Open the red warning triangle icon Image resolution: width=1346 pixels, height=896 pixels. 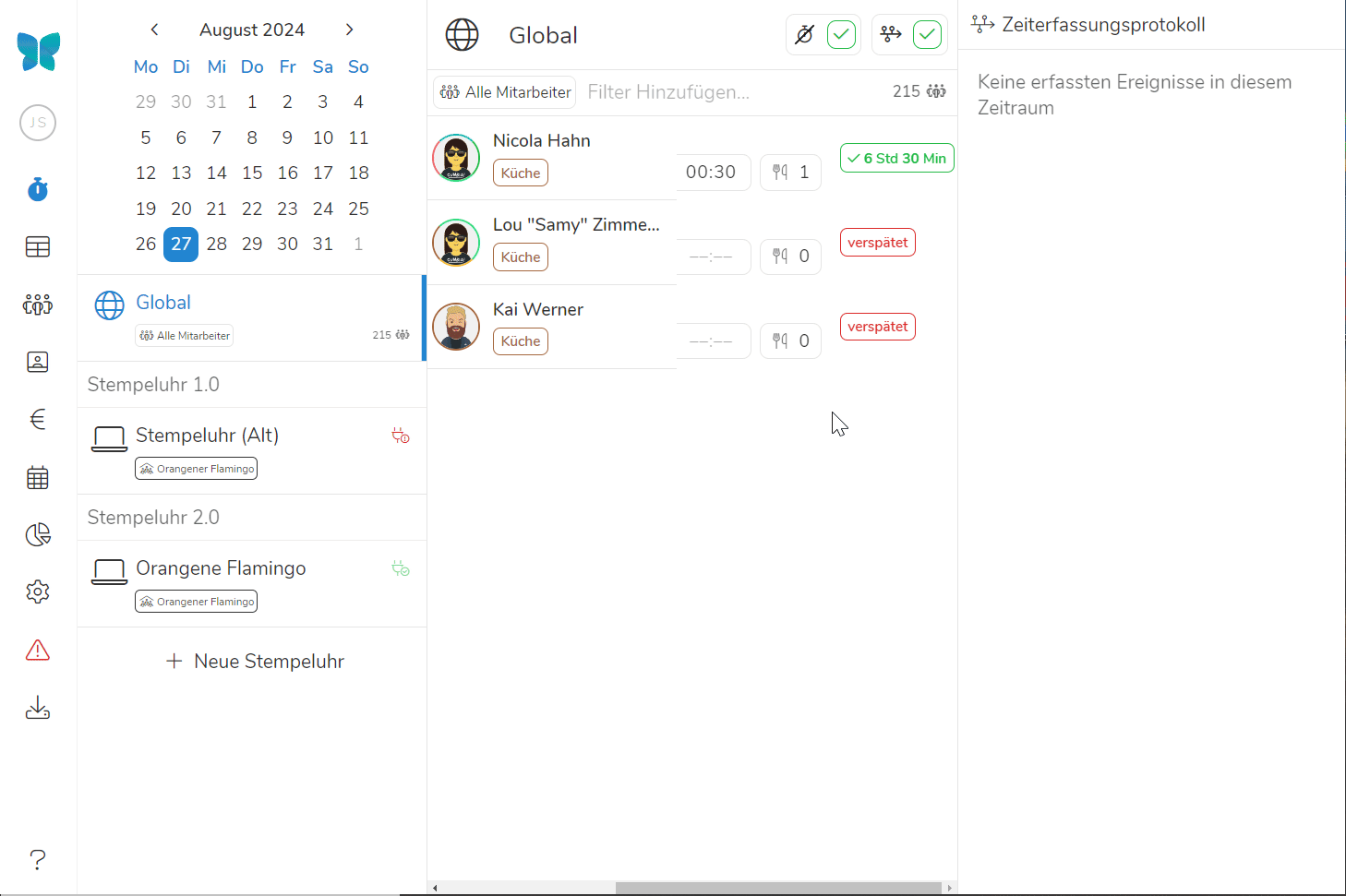pyautogui.click(x=38, y=651)
